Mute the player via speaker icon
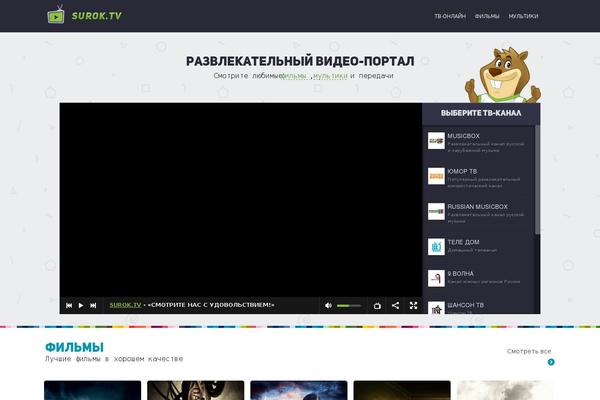Viewport: 600px width, 400px height. click(328, 305)
